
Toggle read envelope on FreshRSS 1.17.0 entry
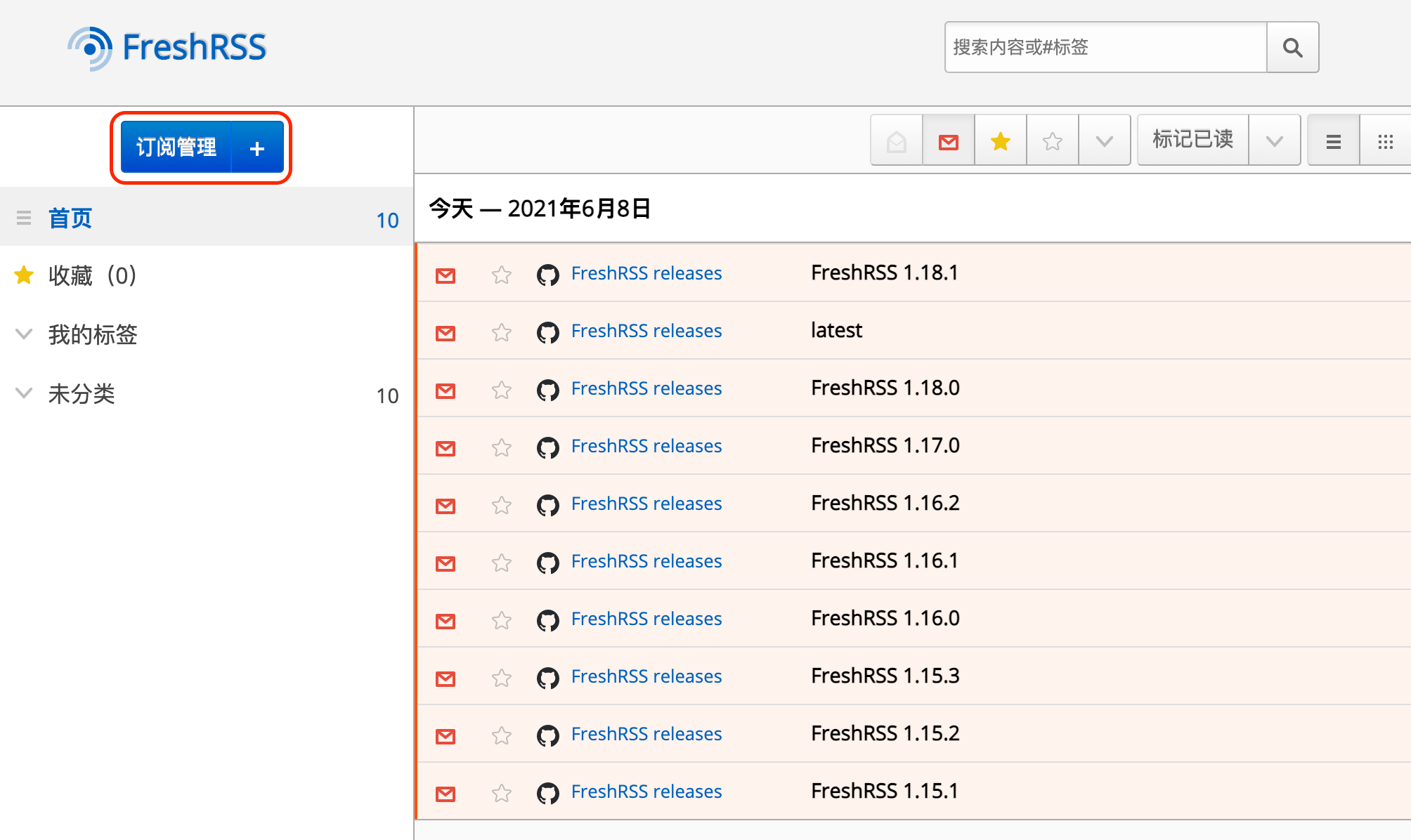(x=446, y=448)
